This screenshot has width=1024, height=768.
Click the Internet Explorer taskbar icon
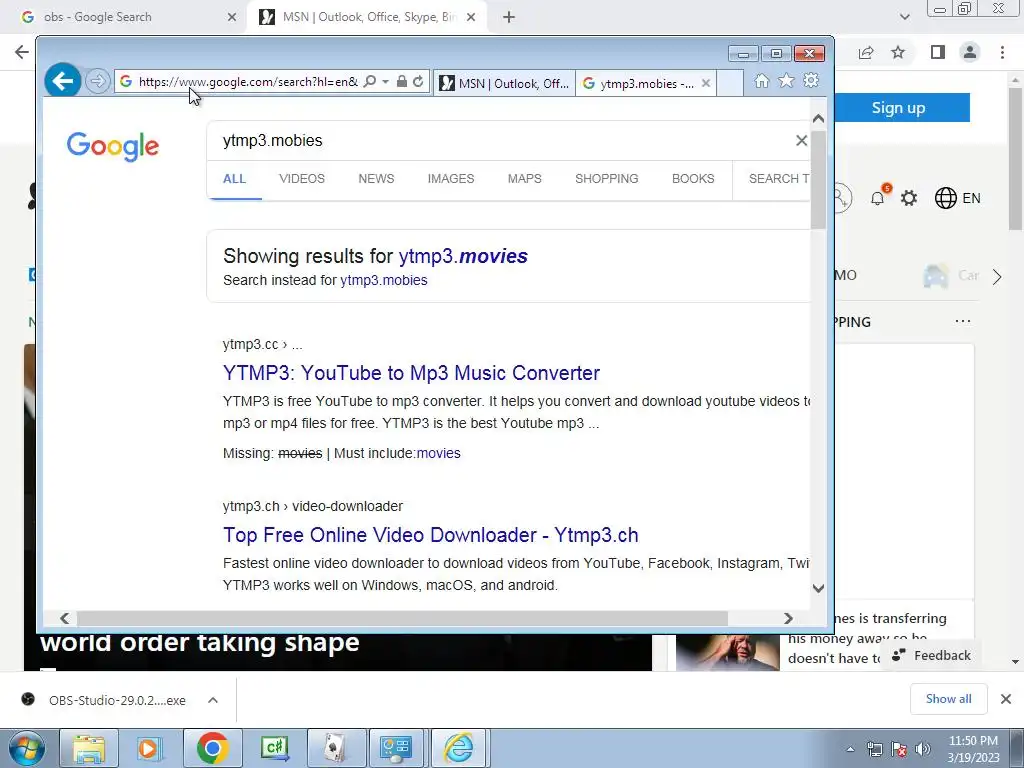point(459,748)
